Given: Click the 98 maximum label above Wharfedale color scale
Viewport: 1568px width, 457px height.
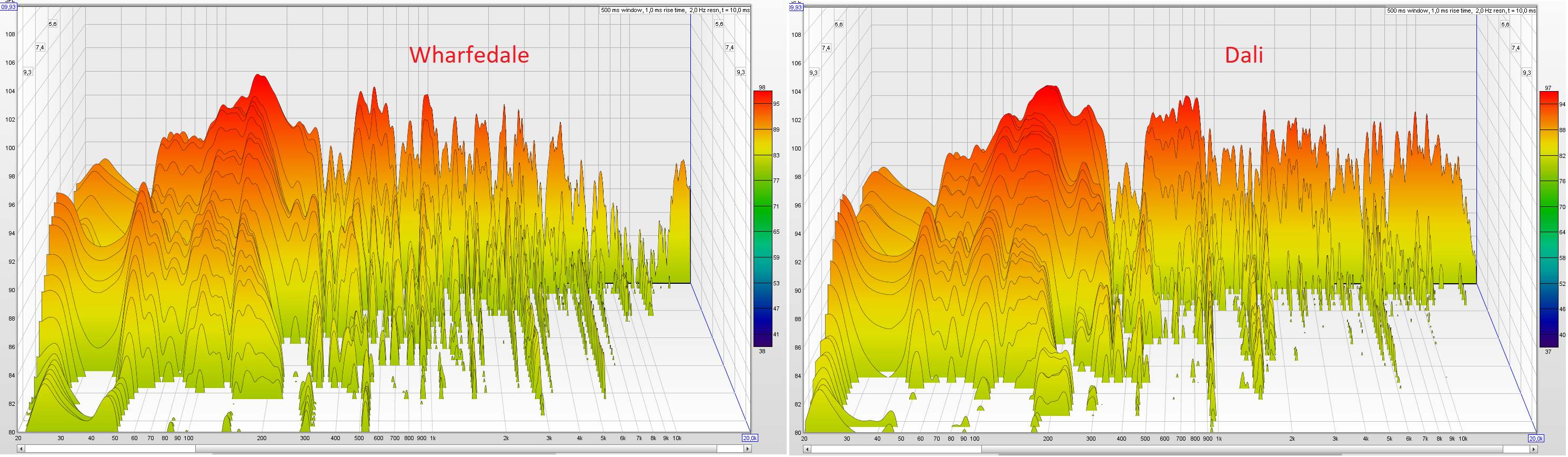Looking at the screenshot, I should pyautogui.click(x=762, y=87).
